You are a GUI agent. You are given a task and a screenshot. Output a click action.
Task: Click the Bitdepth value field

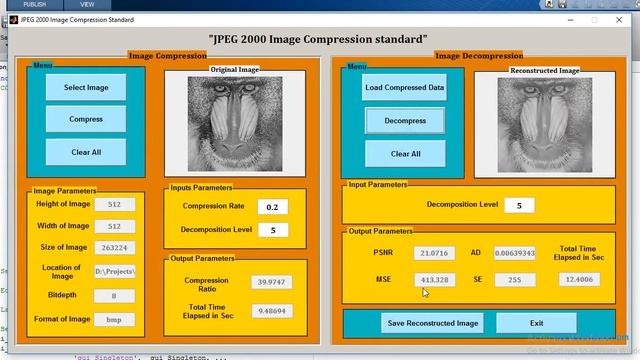click(114, 296)
